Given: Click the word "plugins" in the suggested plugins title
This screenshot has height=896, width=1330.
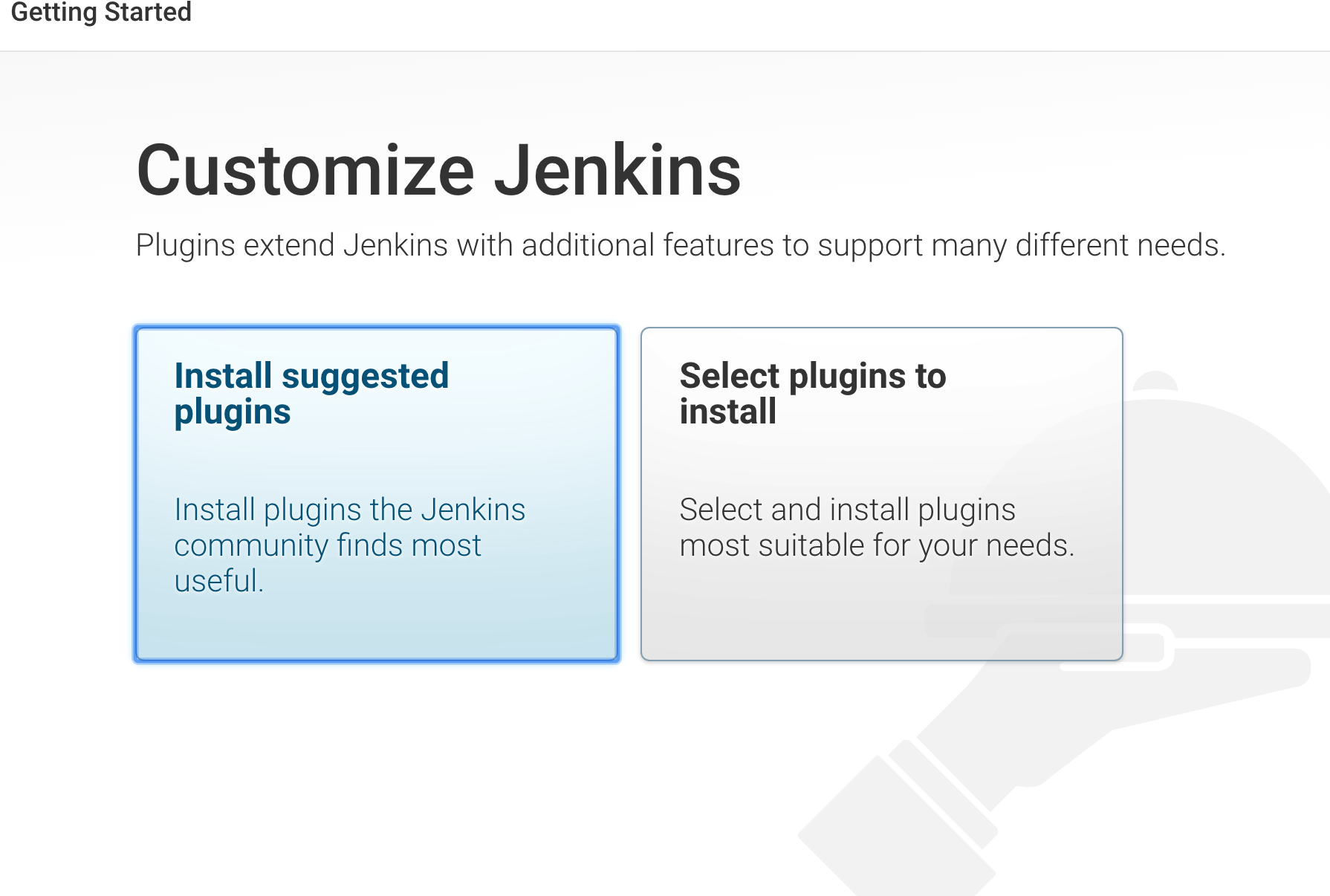Looking at the screenshot, I should pos(232,411).
